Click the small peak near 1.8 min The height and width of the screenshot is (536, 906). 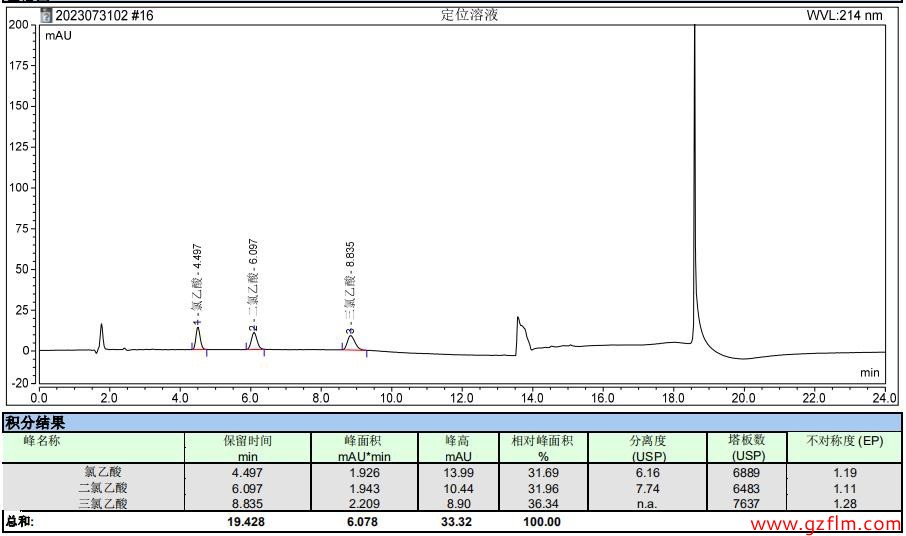[x=101, y=333]
